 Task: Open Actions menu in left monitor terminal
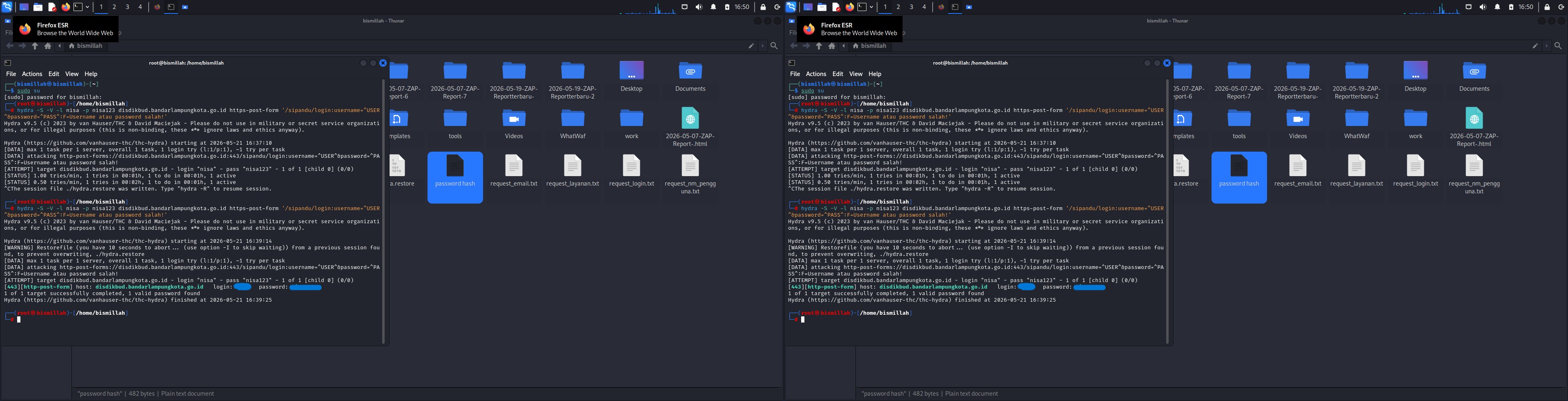pos(32,74)
